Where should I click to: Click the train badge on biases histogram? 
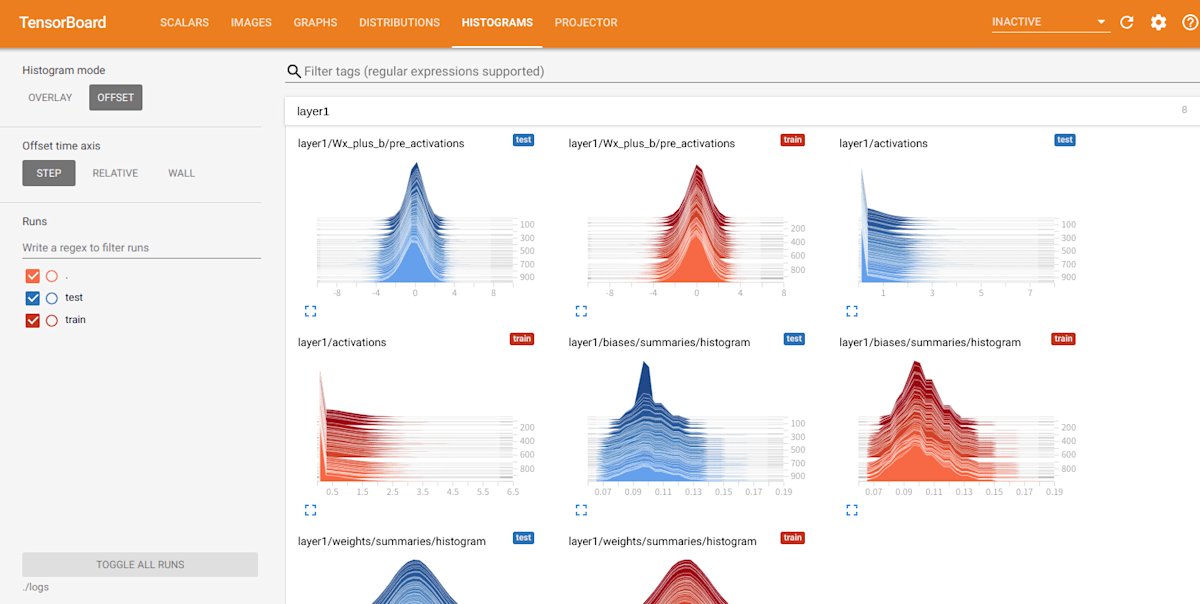pos(1063,339)
